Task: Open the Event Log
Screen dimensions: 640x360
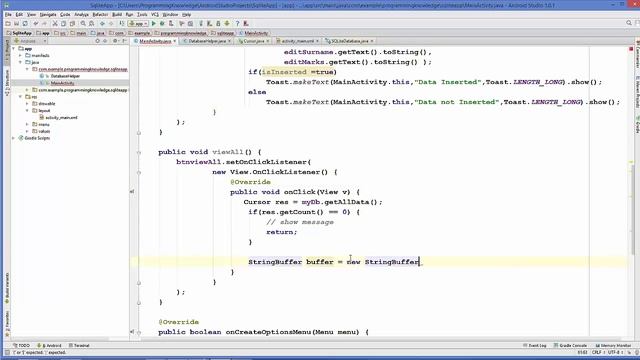Action: pos(535,345)
